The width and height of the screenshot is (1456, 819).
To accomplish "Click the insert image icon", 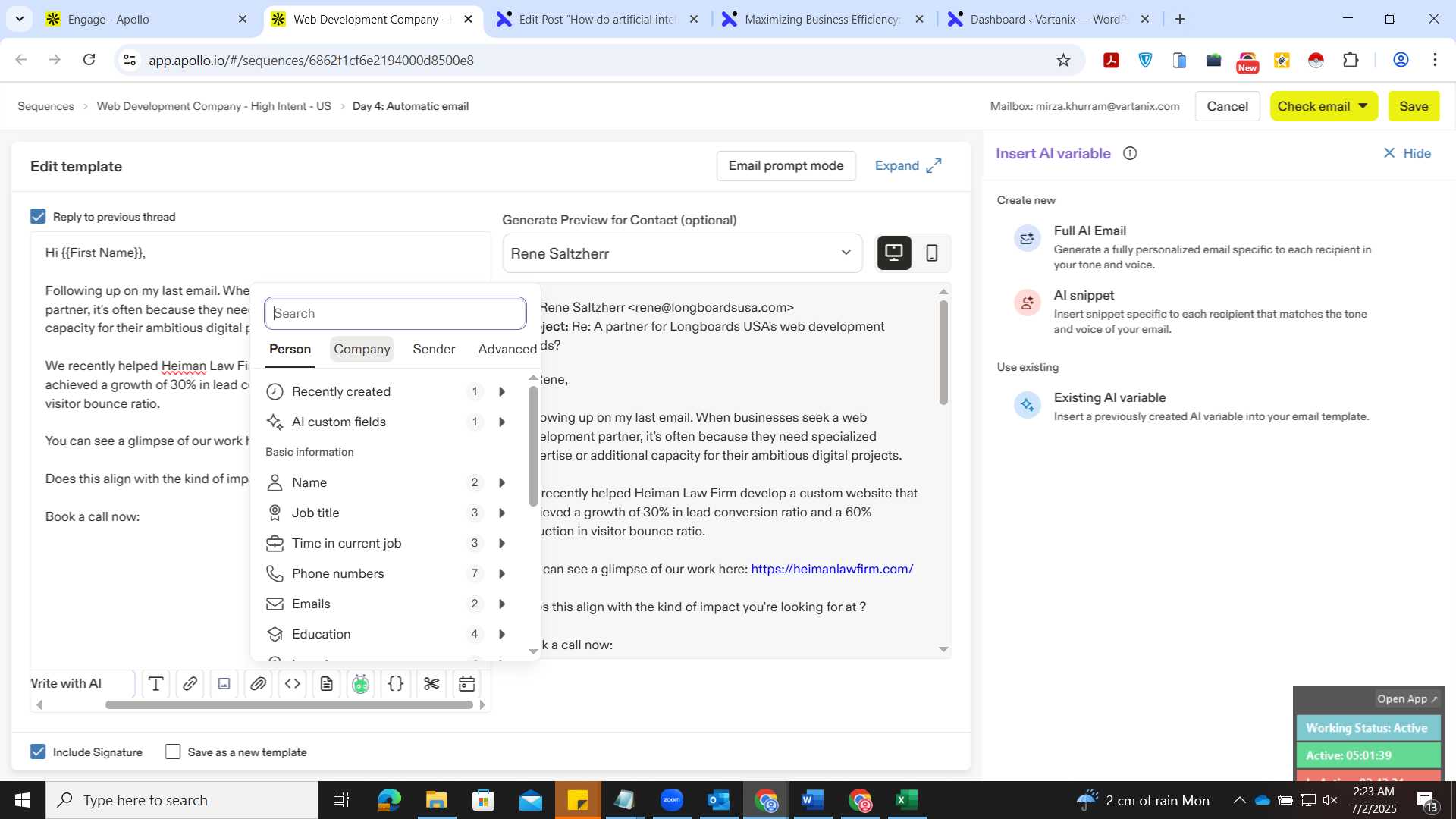I will 224,684.
